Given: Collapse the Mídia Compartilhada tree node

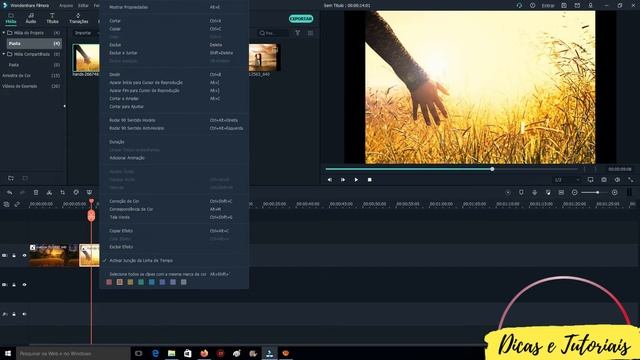Looking at the screenshot, I should tap(4, 54).
